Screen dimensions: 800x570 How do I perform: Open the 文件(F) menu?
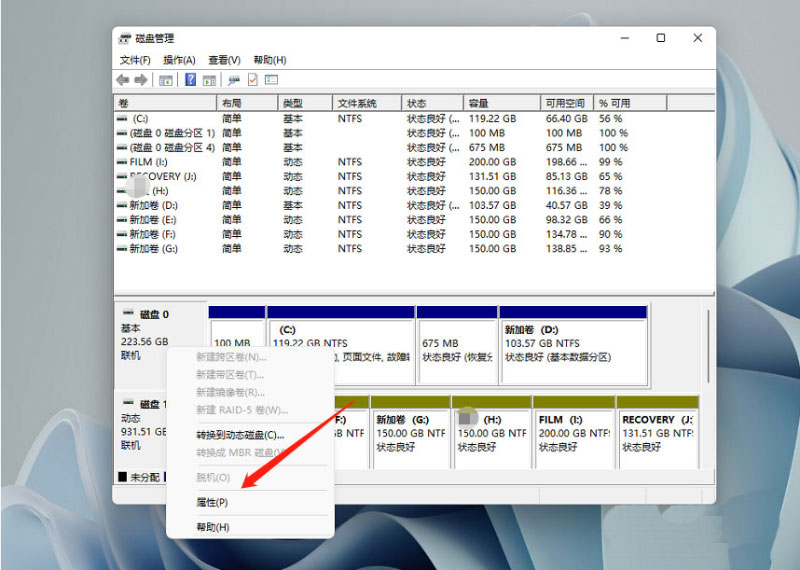[x=135, y=60]
